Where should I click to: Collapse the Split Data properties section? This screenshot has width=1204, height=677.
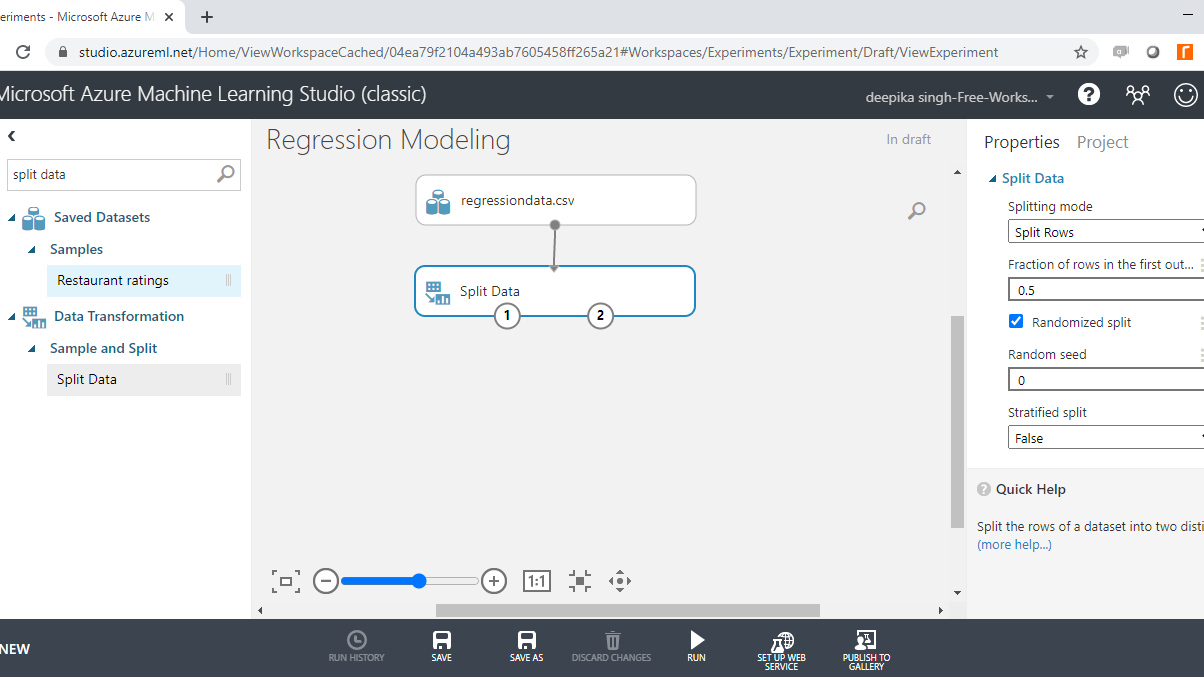point(992,179)
